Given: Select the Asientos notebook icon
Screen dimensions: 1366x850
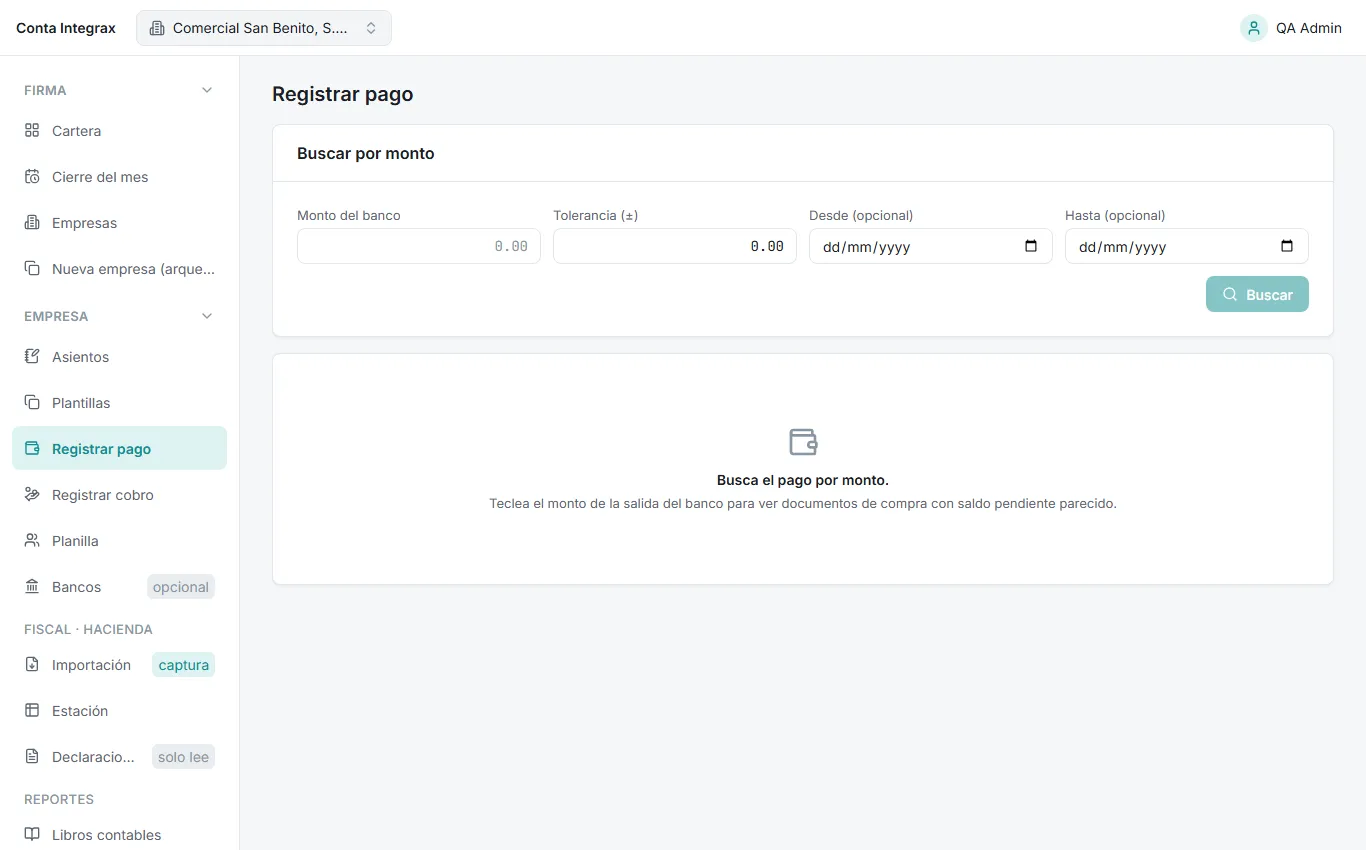Looking at the screenshot, I should 32,357.
